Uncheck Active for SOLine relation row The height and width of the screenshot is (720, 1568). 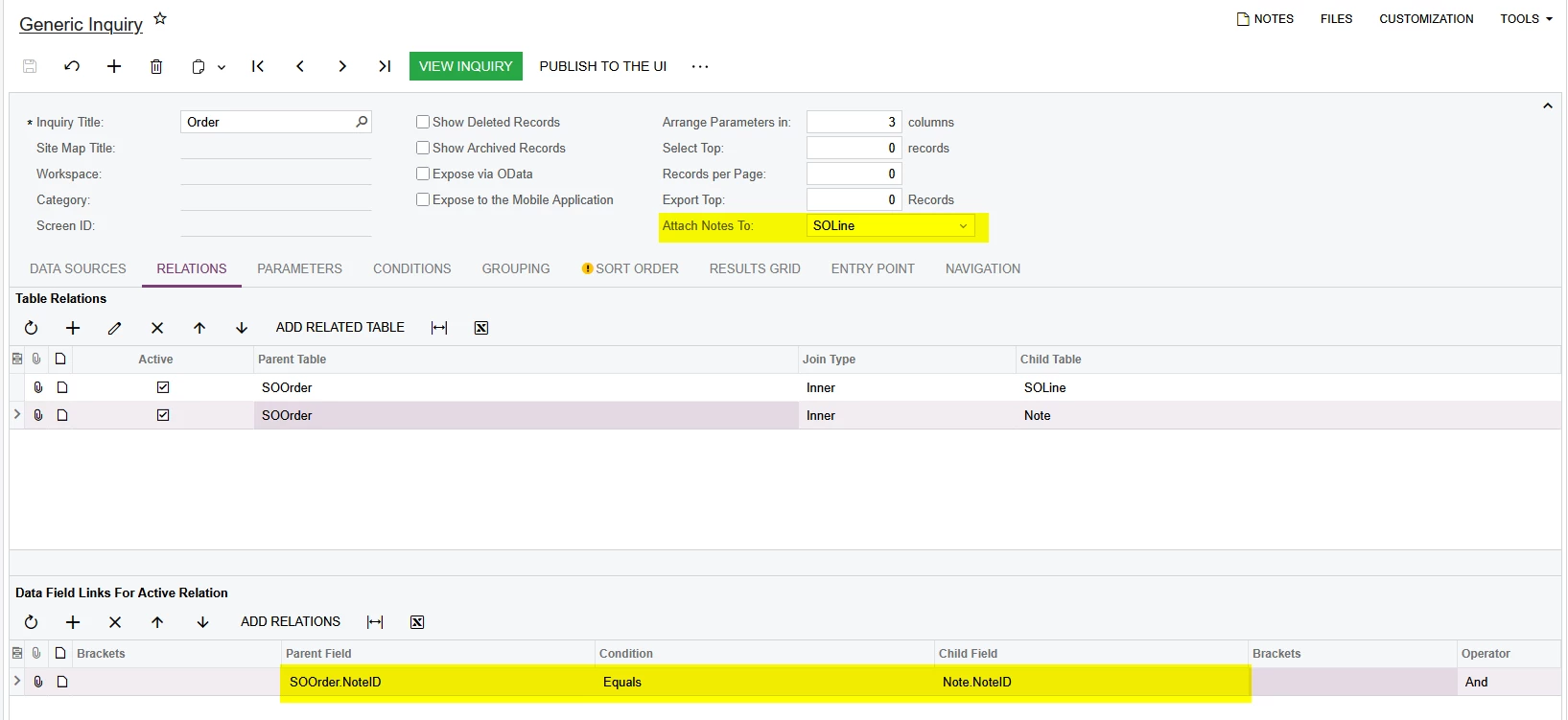coord(163,387)
